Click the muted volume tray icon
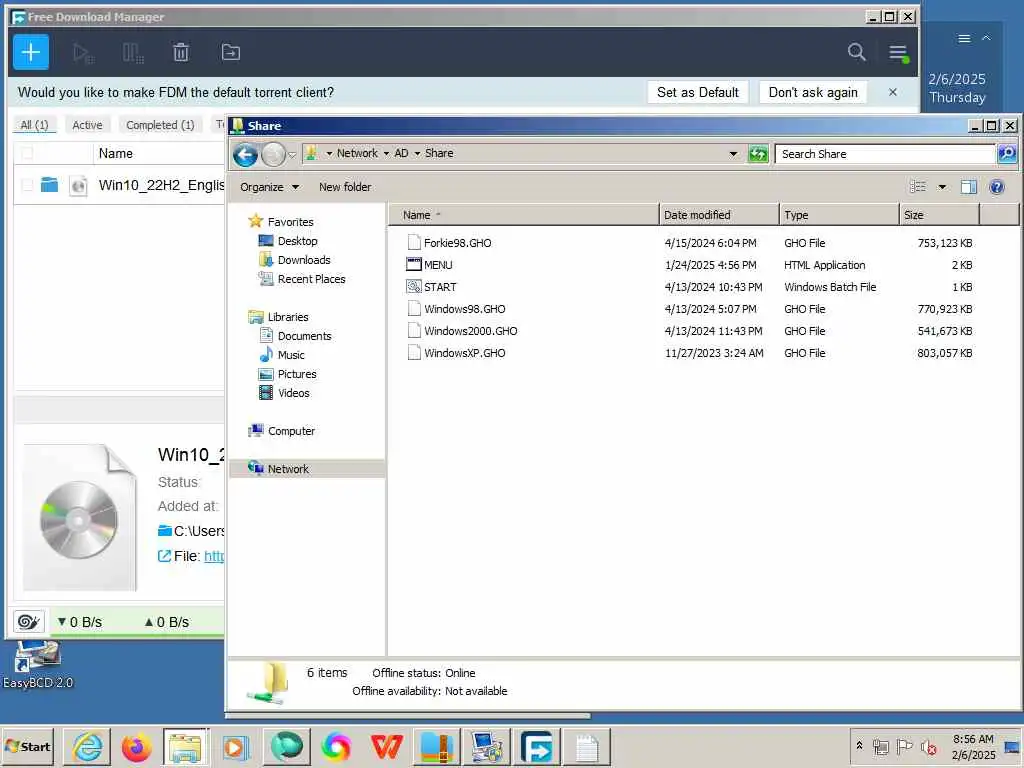 (x=928, y=746)
